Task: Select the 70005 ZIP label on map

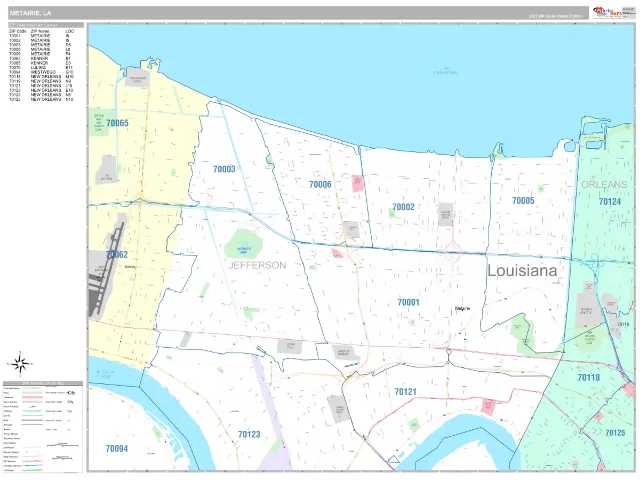Action: click(523, 200)
